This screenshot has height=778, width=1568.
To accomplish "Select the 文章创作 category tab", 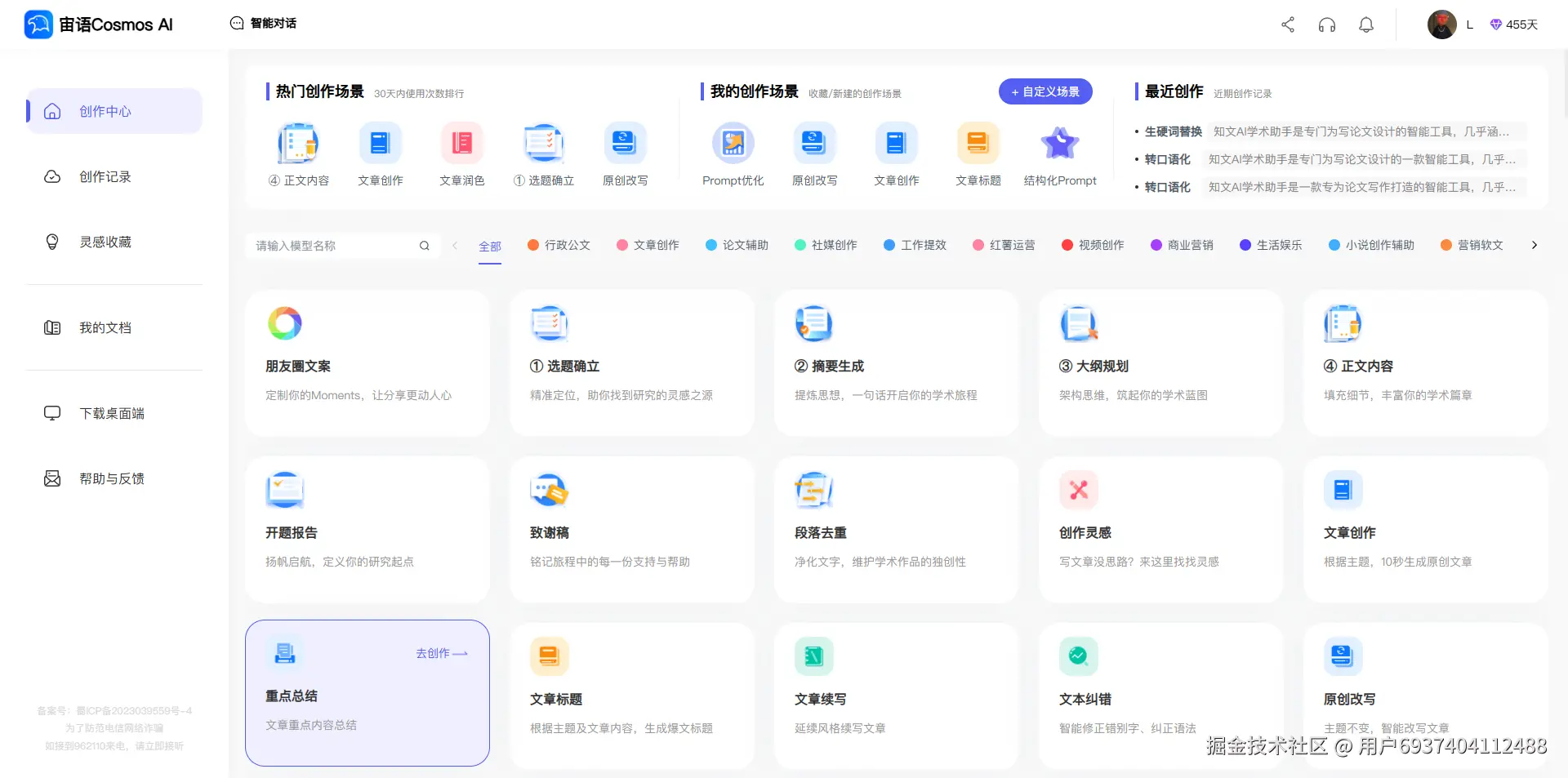I will [648, 245].
